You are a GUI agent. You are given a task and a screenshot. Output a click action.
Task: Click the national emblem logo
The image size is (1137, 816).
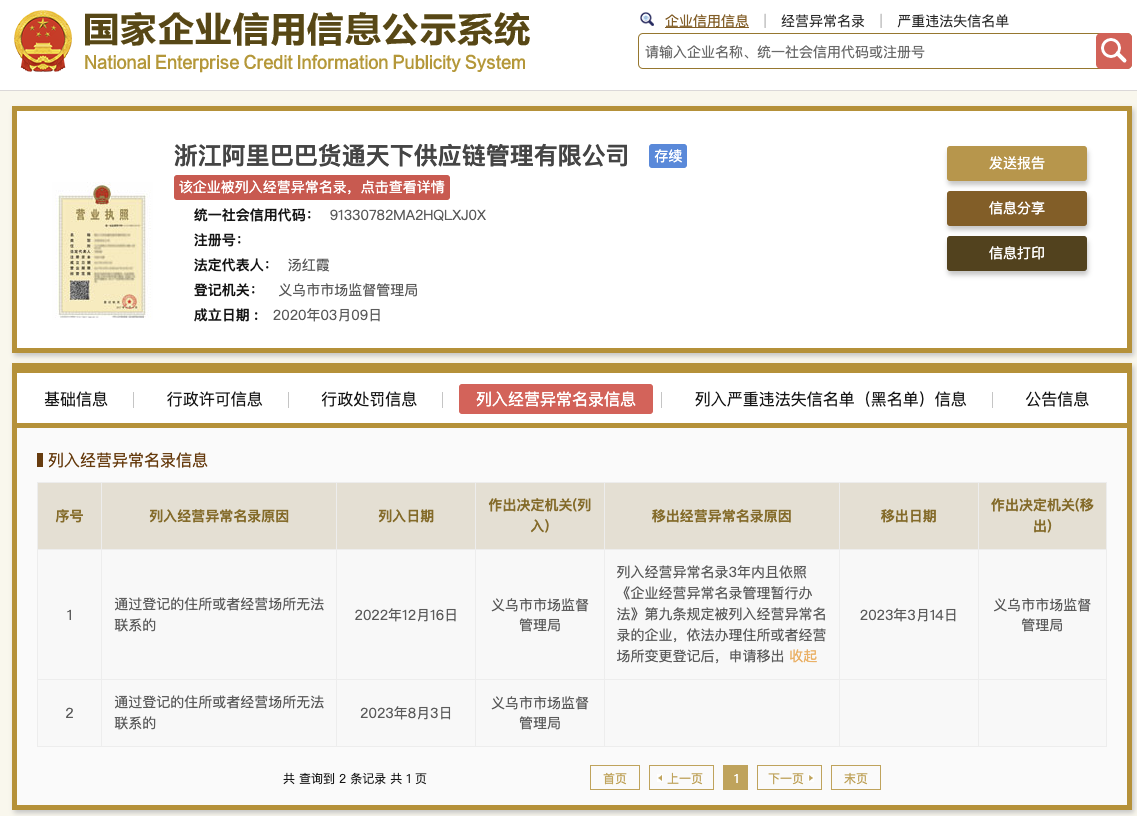click(x=43, y=41)
